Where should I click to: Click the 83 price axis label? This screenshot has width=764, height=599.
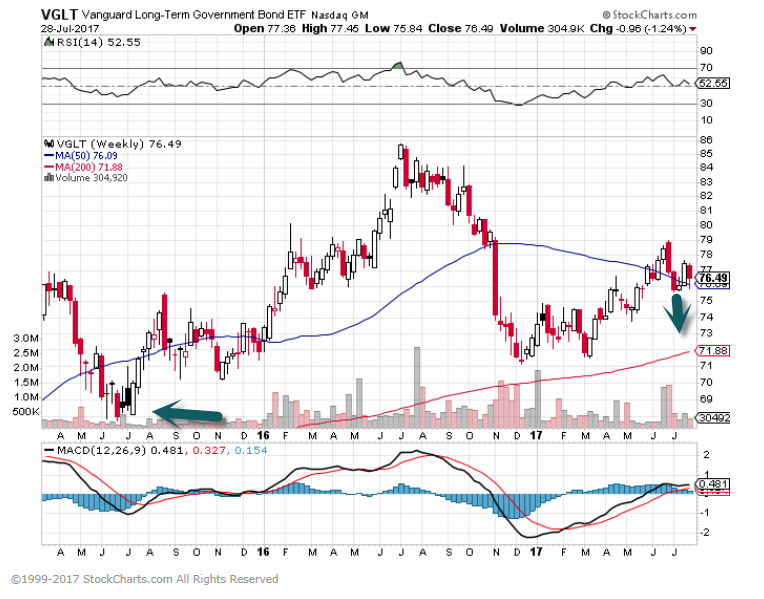[706, 182]
